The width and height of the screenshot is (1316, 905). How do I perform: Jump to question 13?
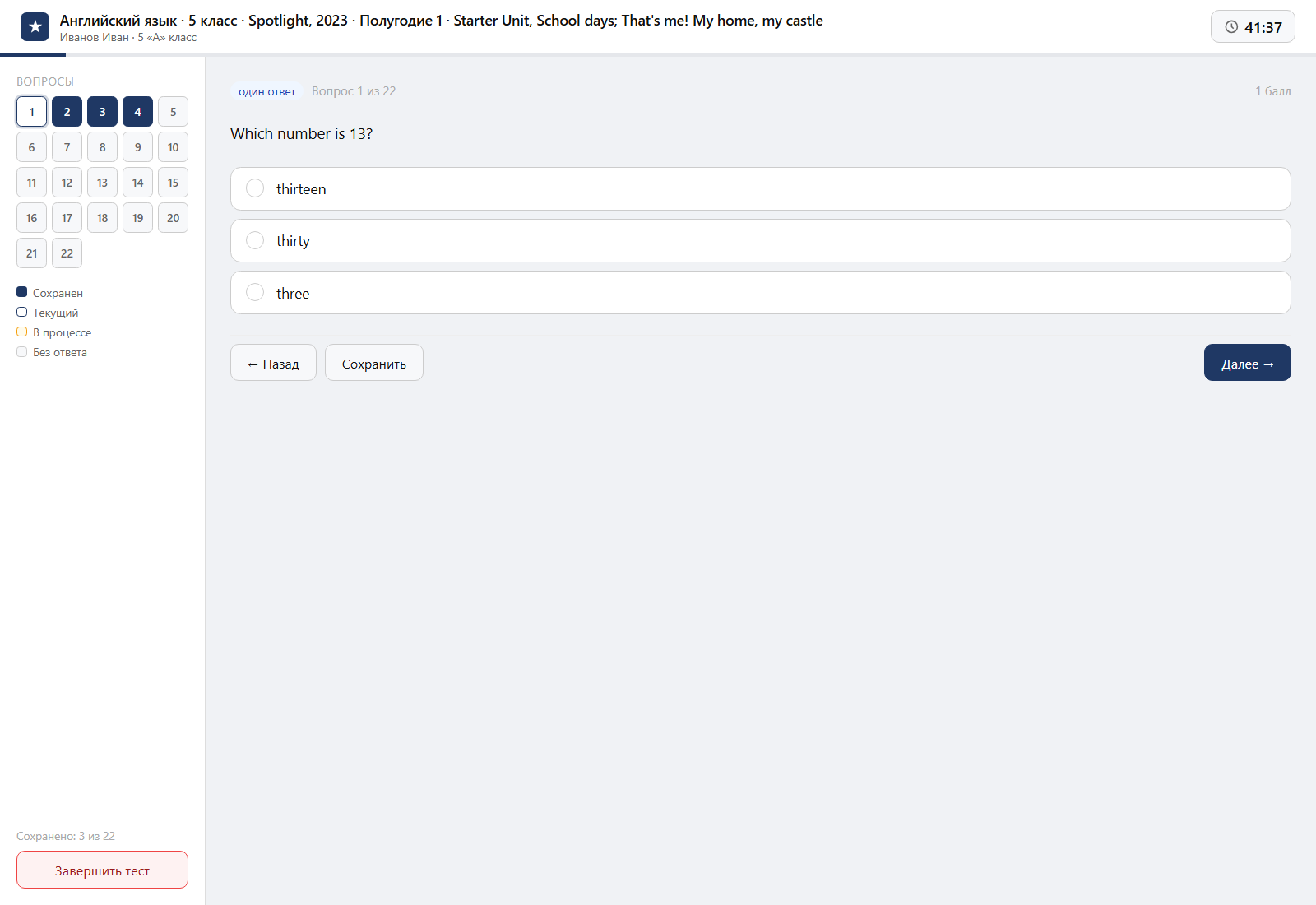(x=102, y=183)
